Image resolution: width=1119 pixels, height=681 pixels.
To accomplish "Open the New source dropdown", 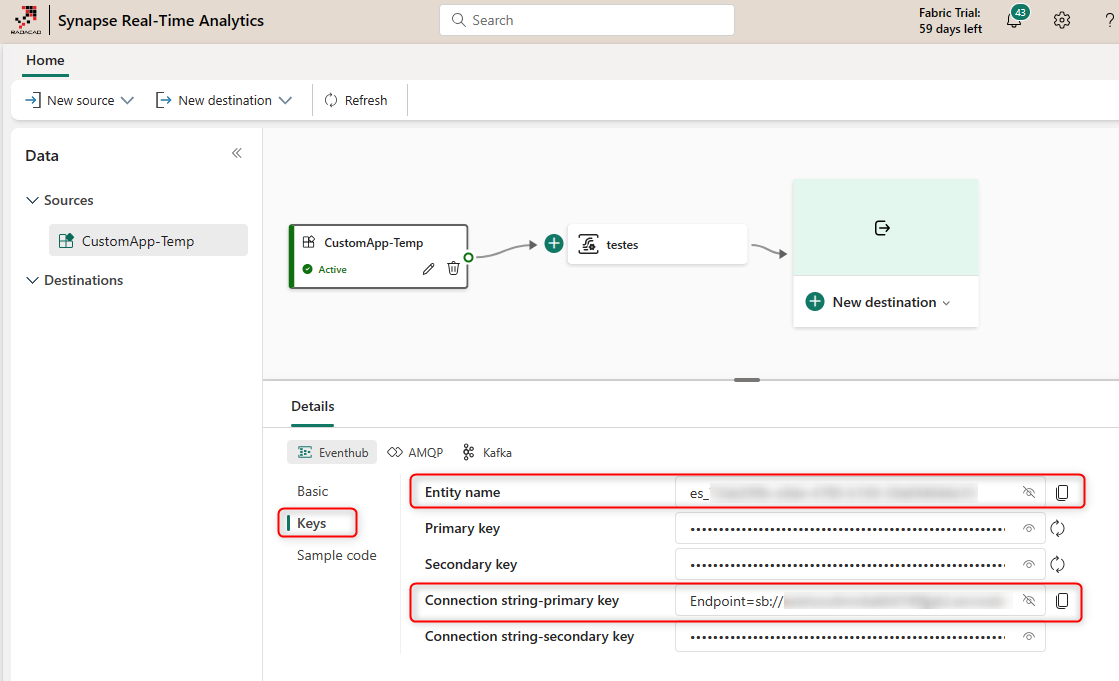I will click(x=80, y=100).
